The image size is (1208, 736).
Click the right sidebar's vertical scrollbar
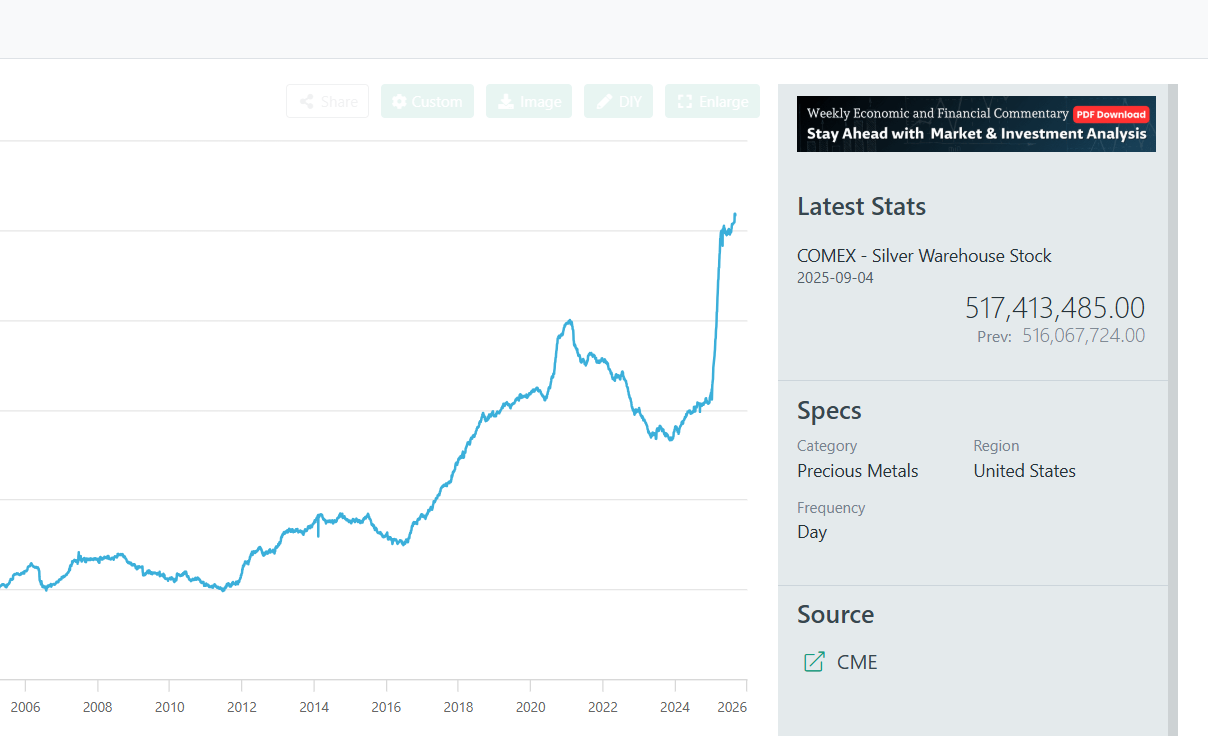[1173, 400]
